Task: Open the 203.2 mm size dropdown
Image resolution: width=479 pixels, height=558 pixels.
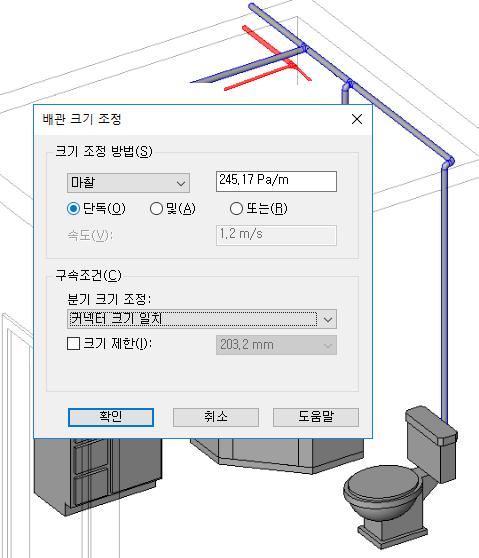Action: [276, 345]
